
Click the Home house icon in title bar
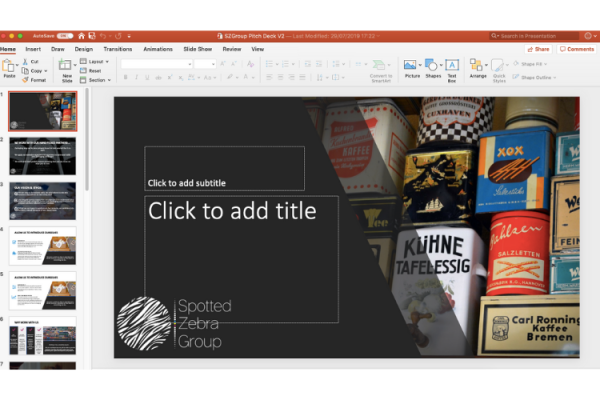[x=81, y=36]
